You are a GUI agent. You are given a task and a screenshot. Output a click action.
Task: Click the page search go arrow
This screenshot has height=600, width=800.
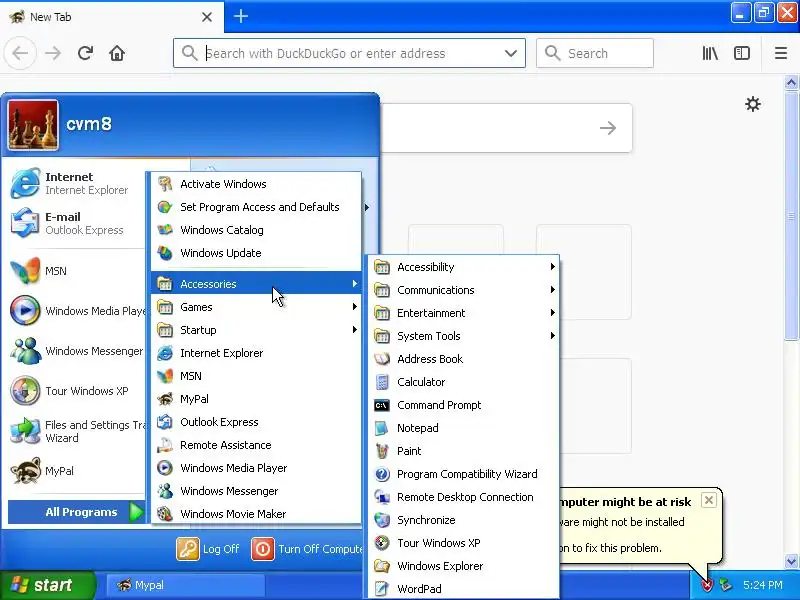607,128
